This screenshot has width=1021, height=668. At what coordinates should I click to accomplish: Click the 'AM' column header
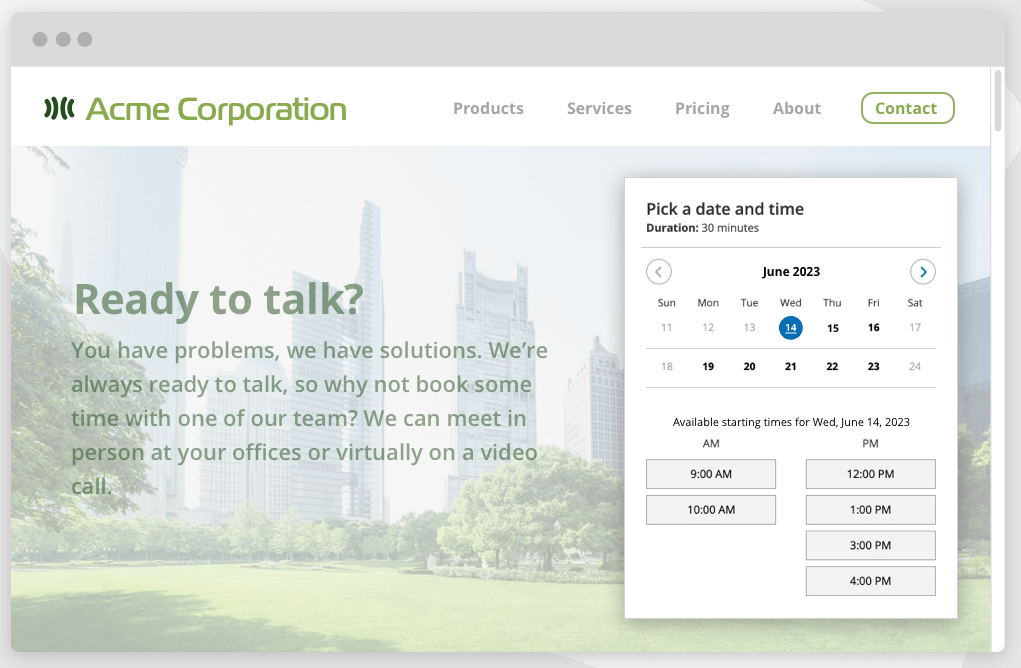click(x=711, y=443)
